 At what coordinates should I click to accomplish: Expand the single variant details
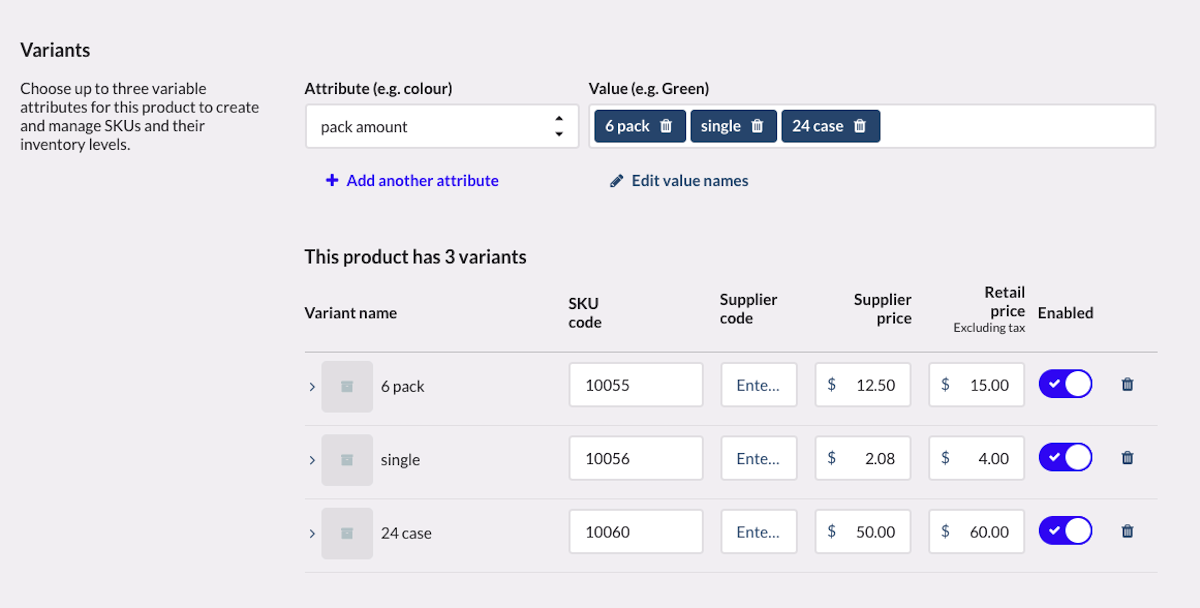(x=312, y=460)
